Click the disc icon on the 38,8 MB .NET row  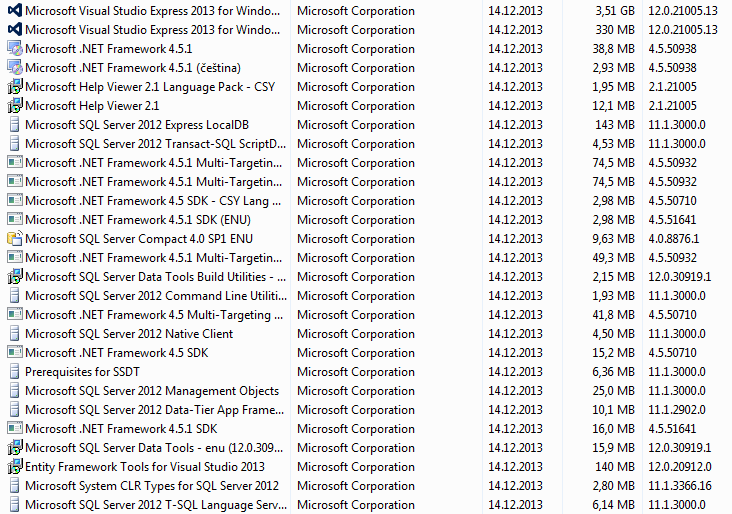[x=14, y=49]
